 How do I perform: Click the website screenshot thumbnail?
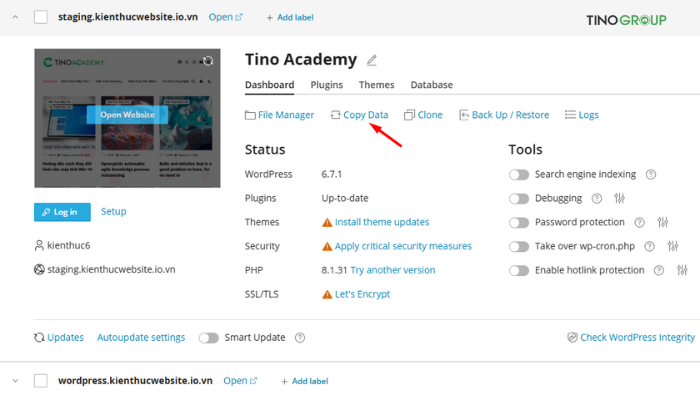tap(127, 118)
